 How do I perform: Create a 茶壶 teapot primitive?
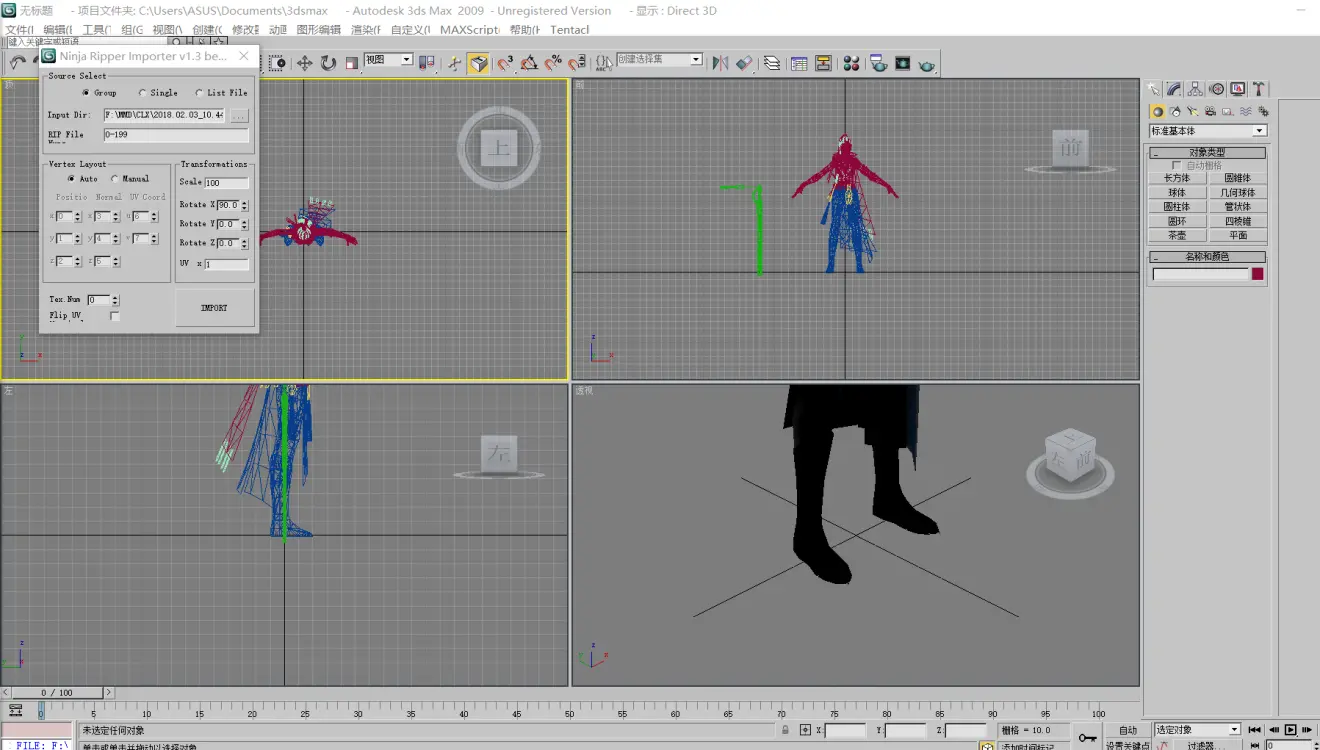click(1177, 235)
